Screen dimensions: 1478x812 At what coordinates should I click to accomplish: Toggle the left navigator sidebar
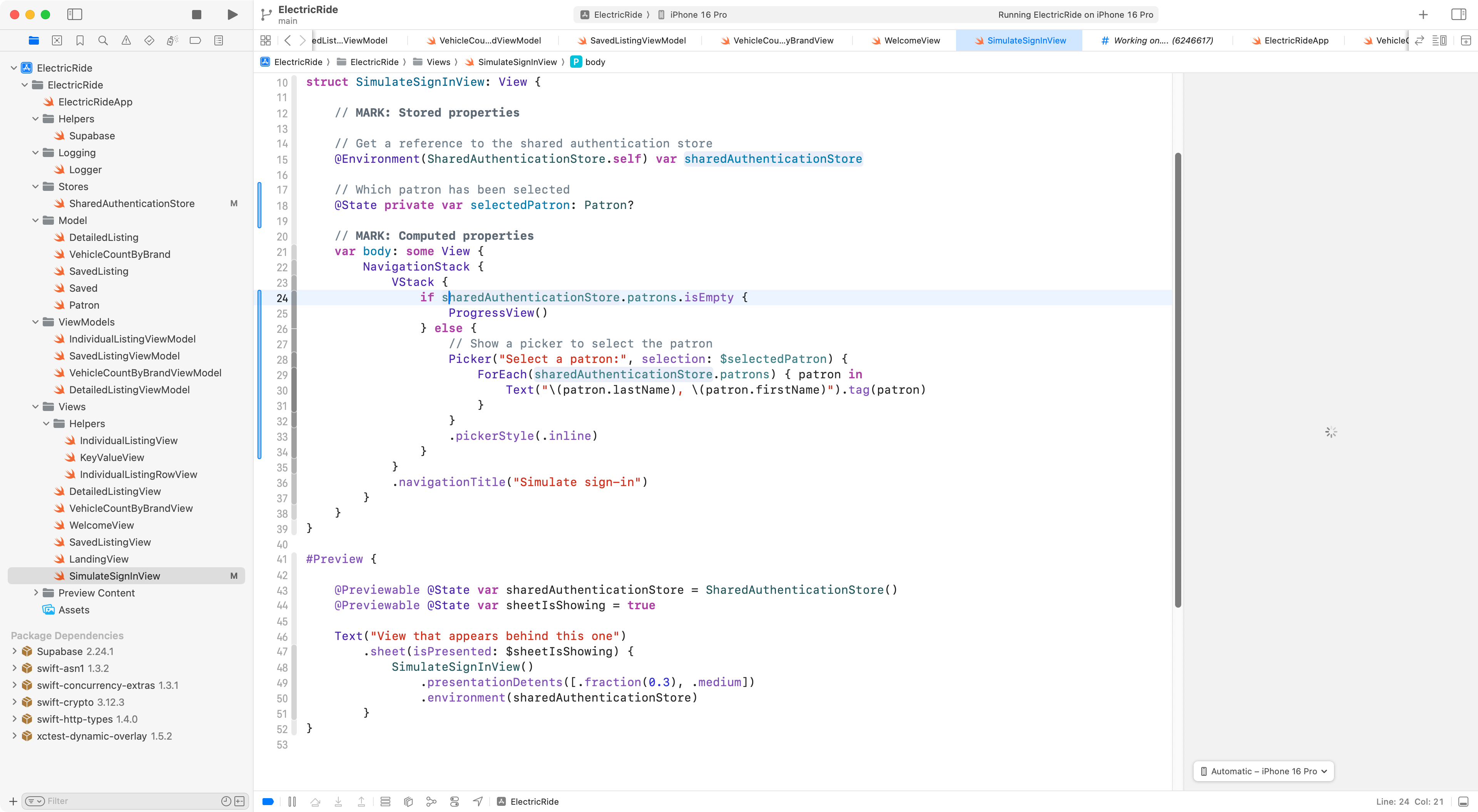[x=75, y=14]
